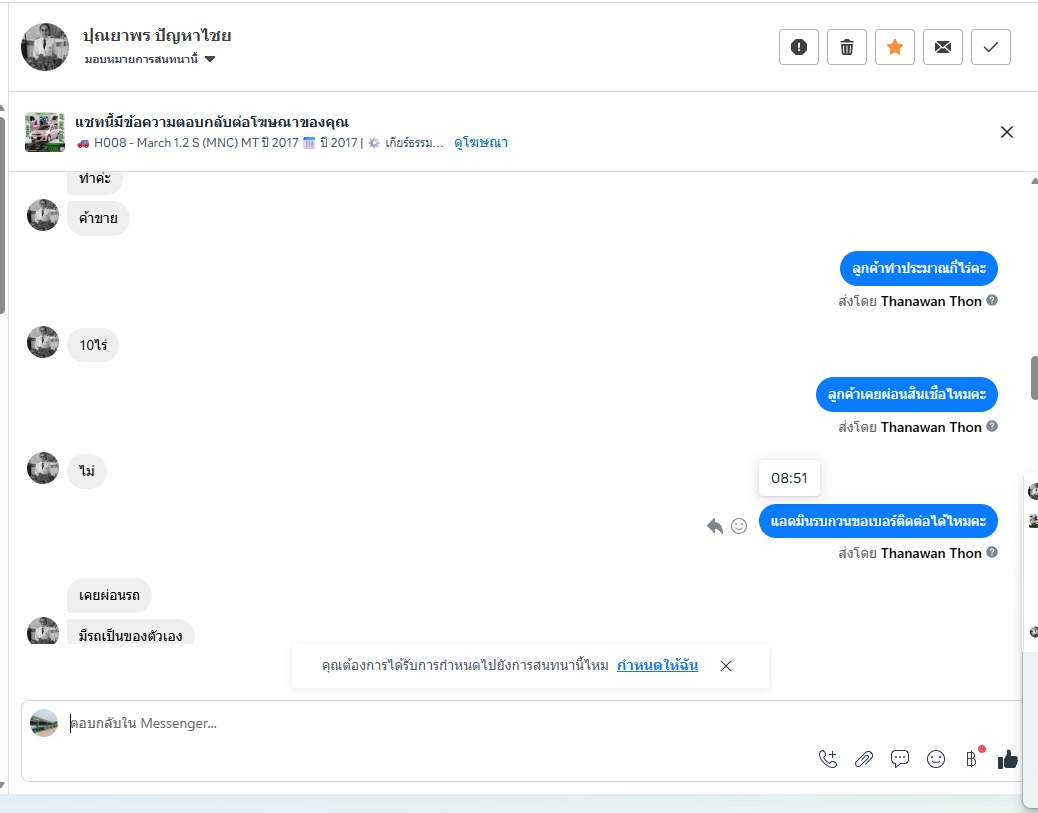Open the Baht payment request icon
The image size is (1038, 813).
pyautogui.click(x=971, y=759)
